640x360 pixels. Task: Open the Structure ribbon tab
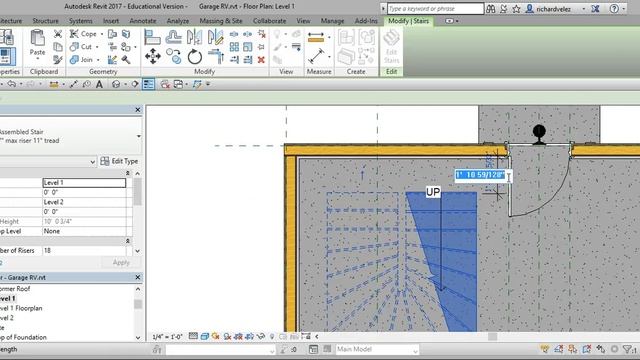pyautogui.click(x=45, y=21)
